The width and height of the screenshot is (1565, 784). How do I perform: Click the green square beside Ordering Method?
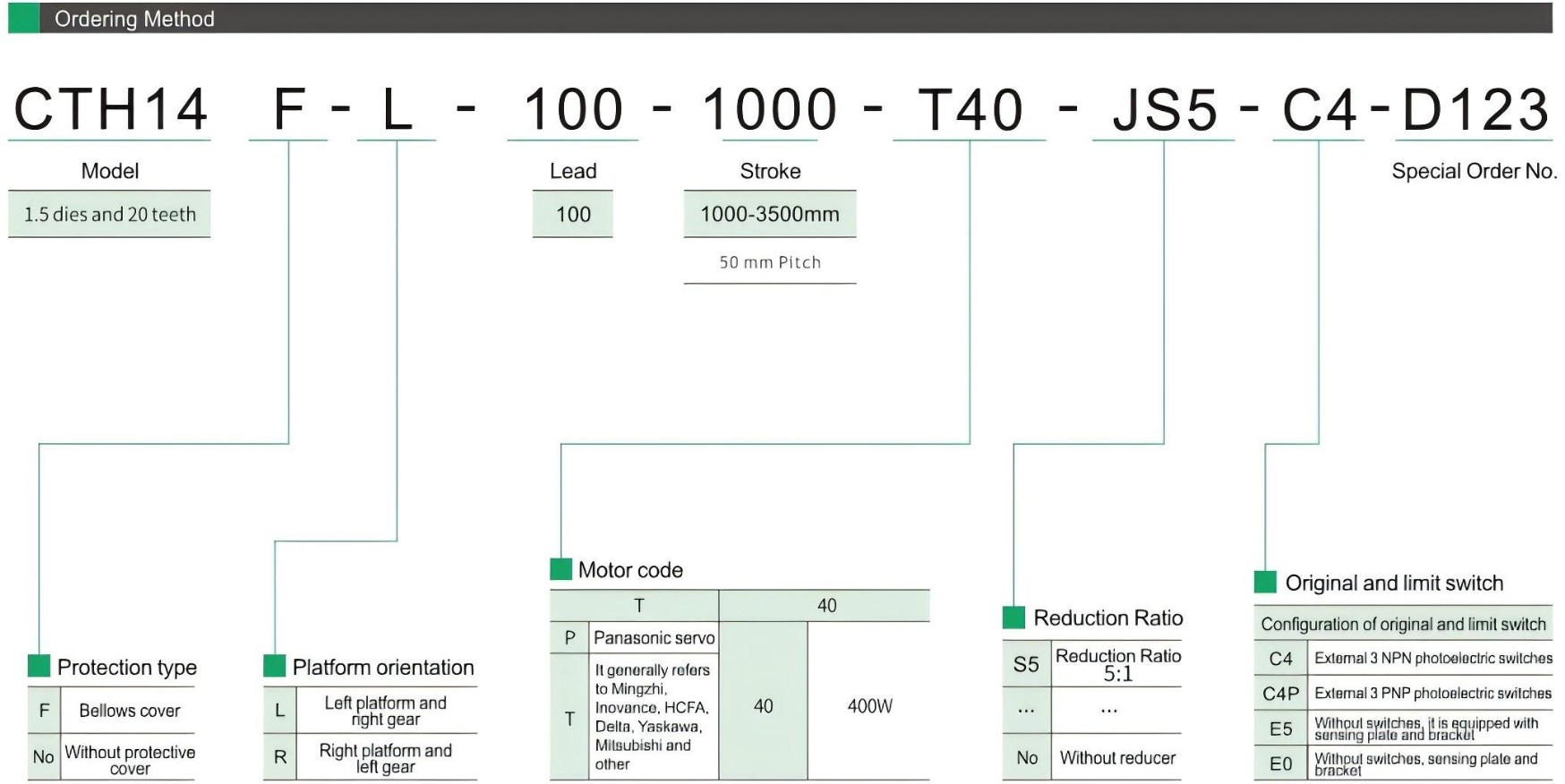pyautogui.click(x=23, y=19)
